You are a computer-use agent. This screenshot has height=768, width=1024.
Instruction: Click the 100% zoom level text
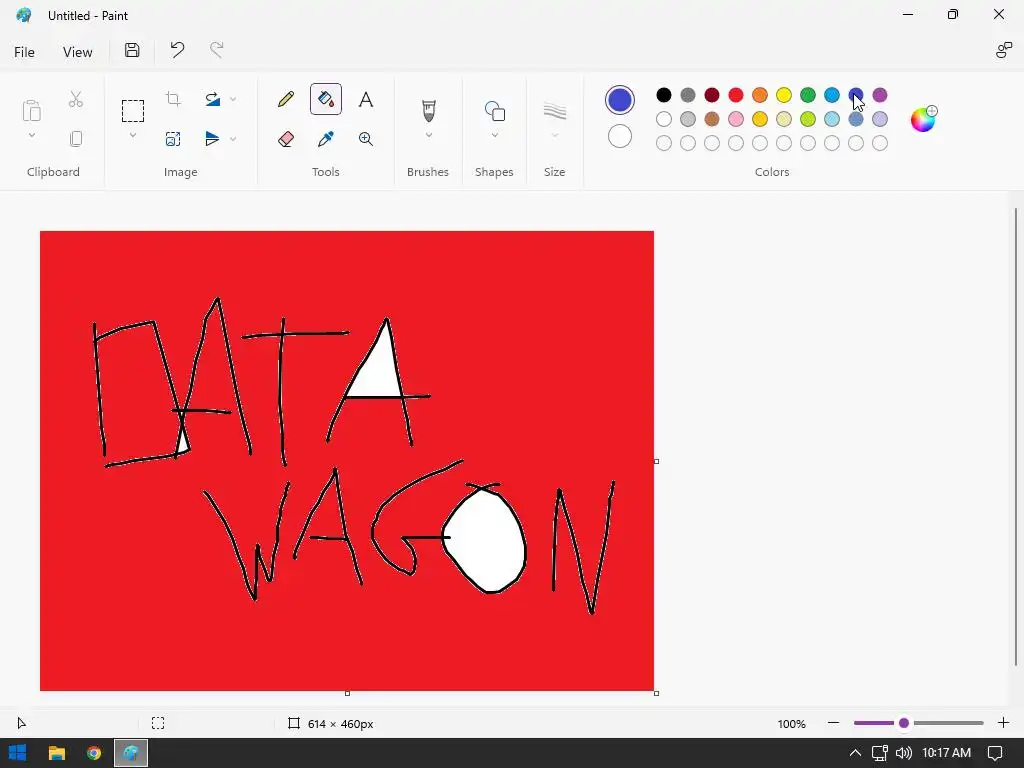pyautogui.click(x=791, y=724)
